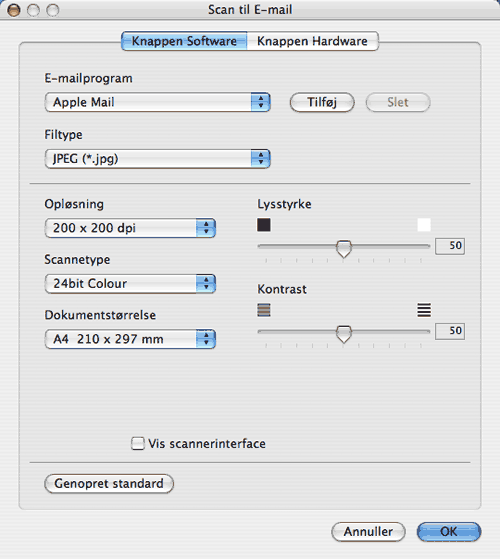Select the Knappen Software tab
This screenshot has height=559, width=500.
point(184,41)
